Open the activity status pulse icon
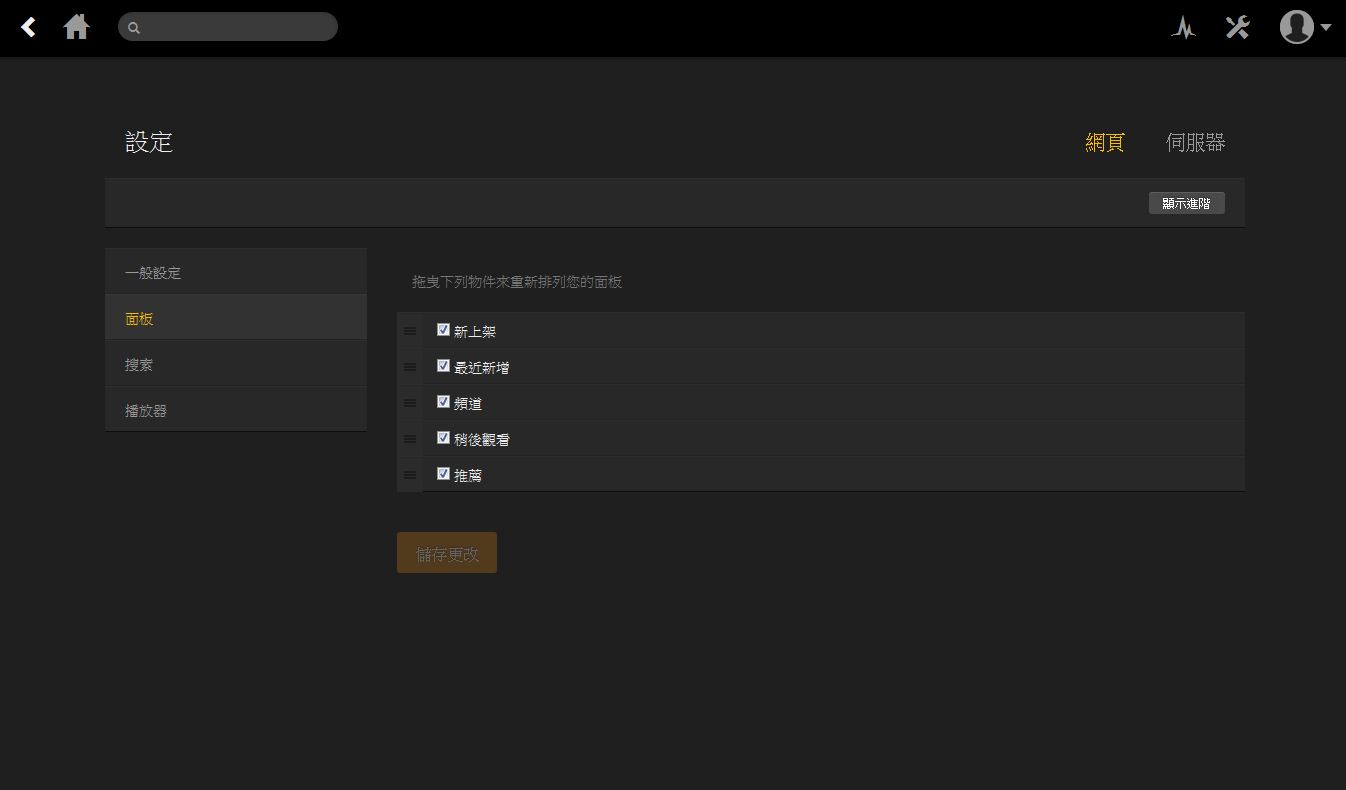This screenshot has height=790, width=1346. pyautogui.click(x=1184, y=27)
